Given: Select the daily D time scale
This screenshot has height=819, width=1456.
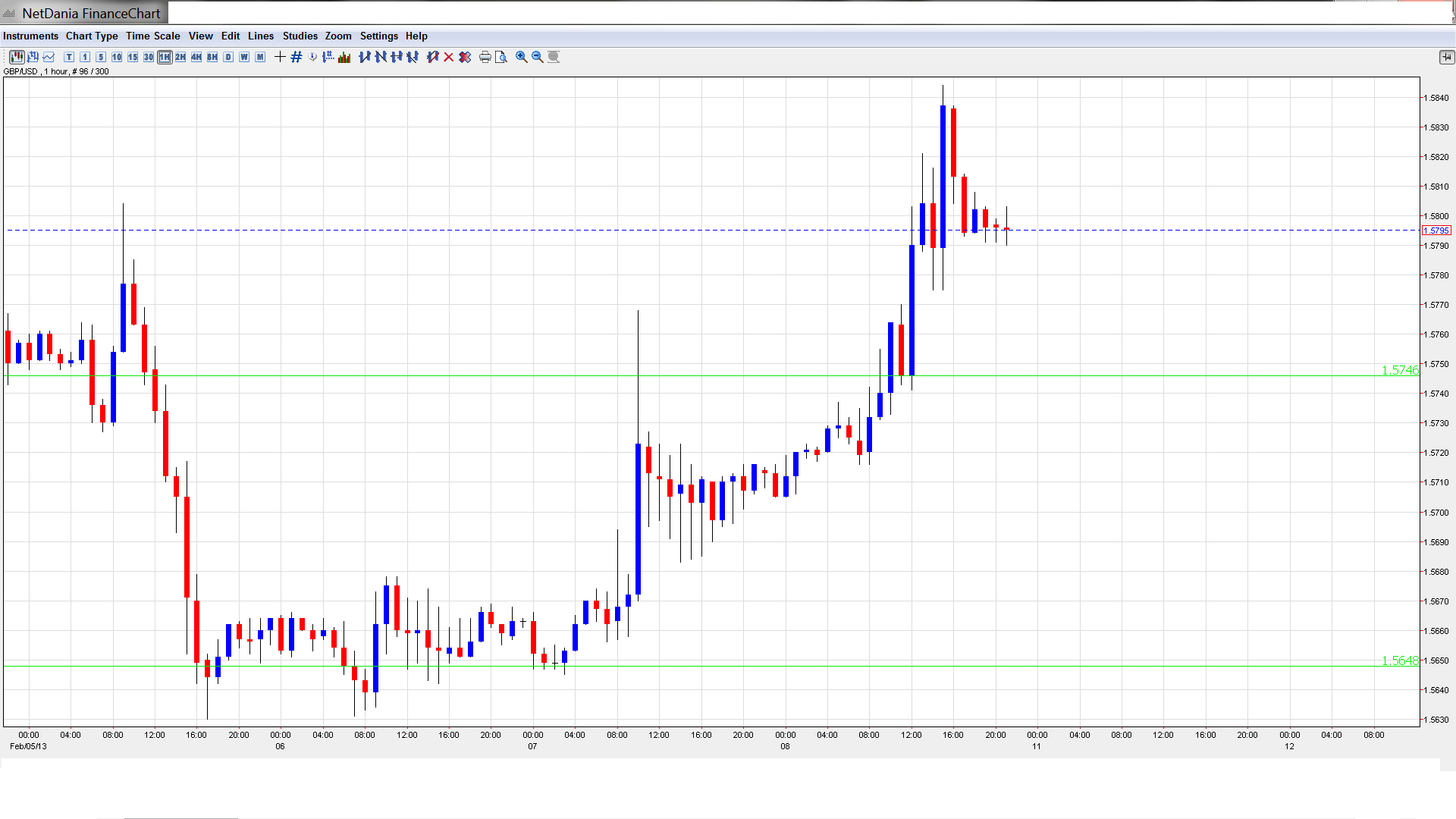Looking at the screenshot, I should pyautogui.click(x=228, y=57).
